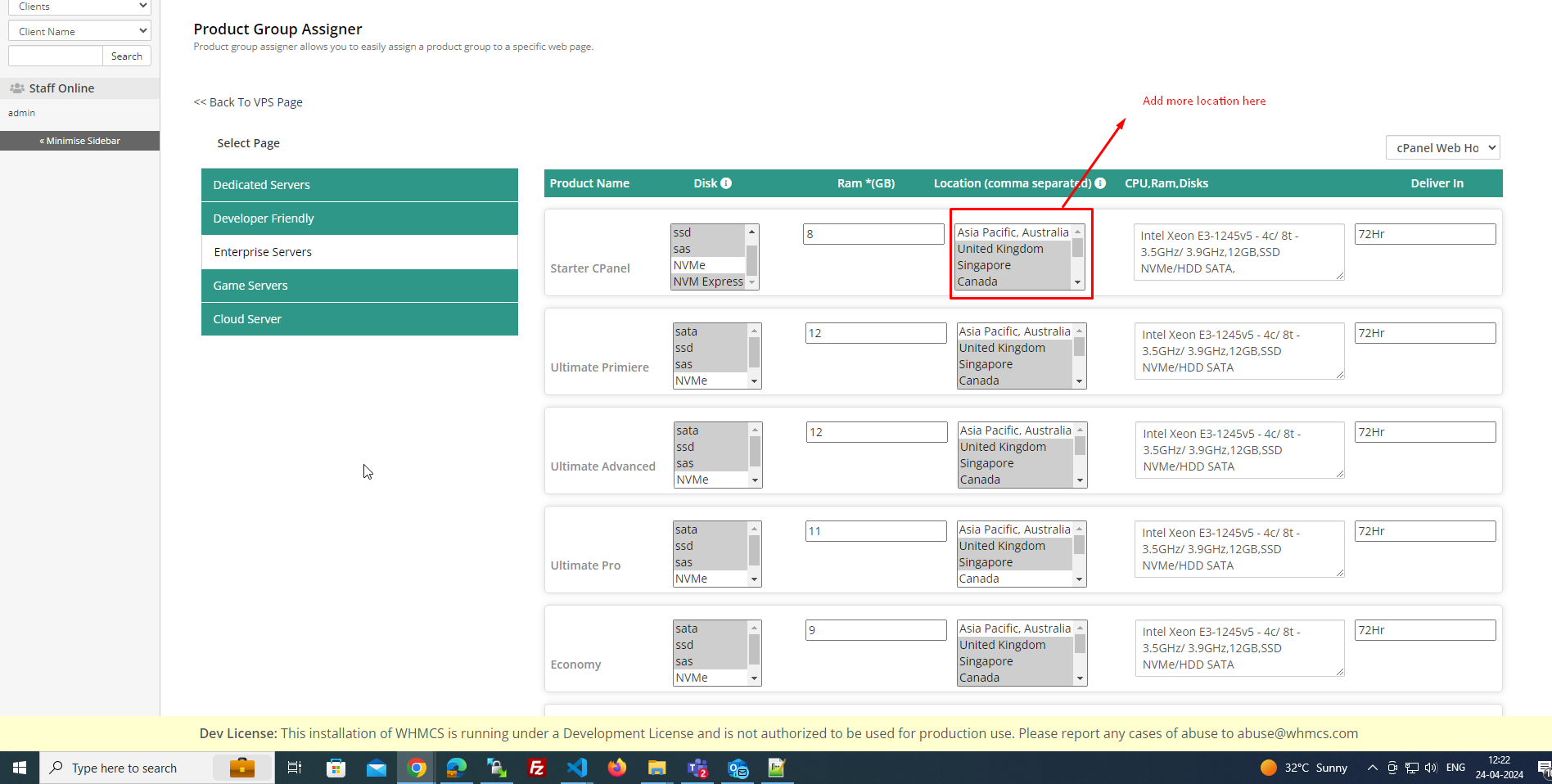Click the Minimise Sidebar button
Viewport: 1552px width, 784px height.
coord(80,141)
